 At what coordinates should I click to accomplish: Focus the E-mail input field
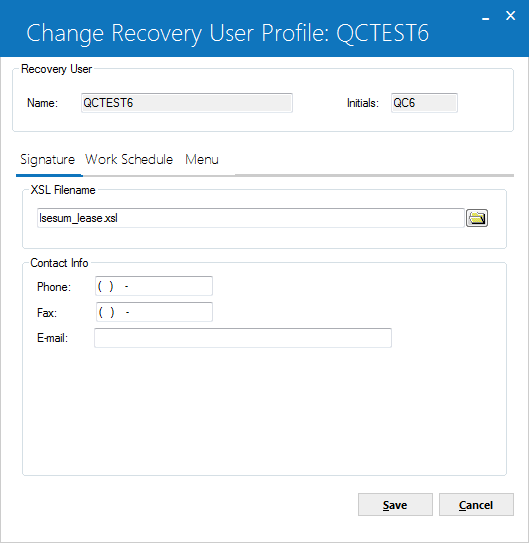point(243,338)
